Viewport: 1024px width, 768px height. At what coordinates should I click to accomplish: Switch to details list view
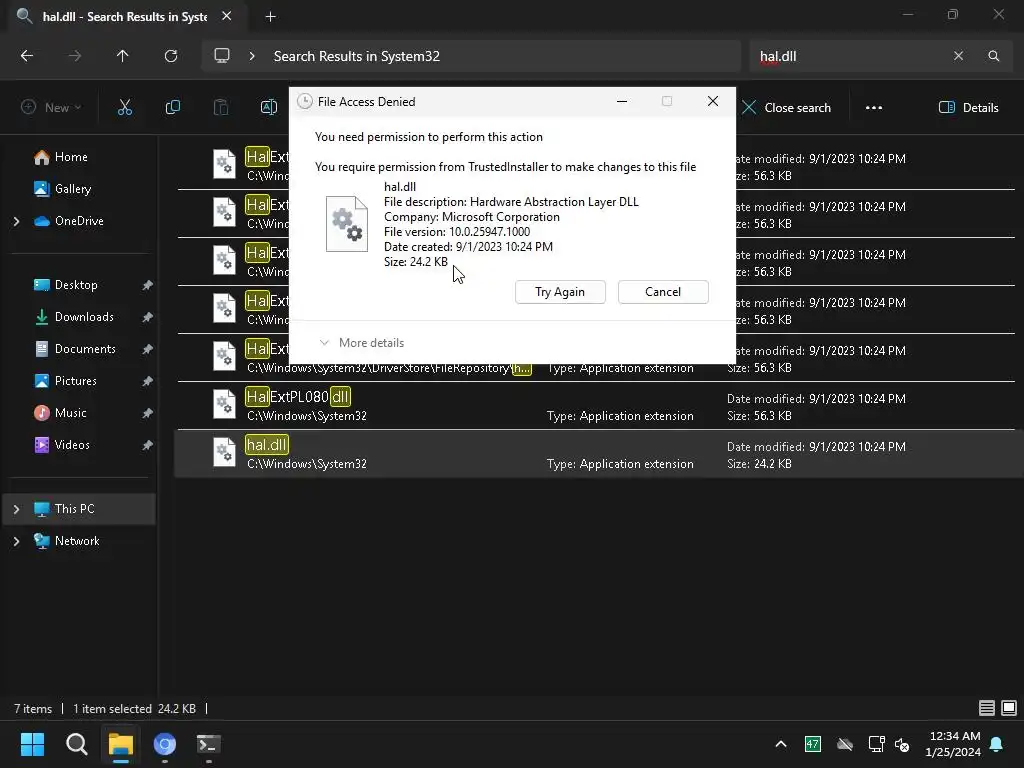(987, 708)
